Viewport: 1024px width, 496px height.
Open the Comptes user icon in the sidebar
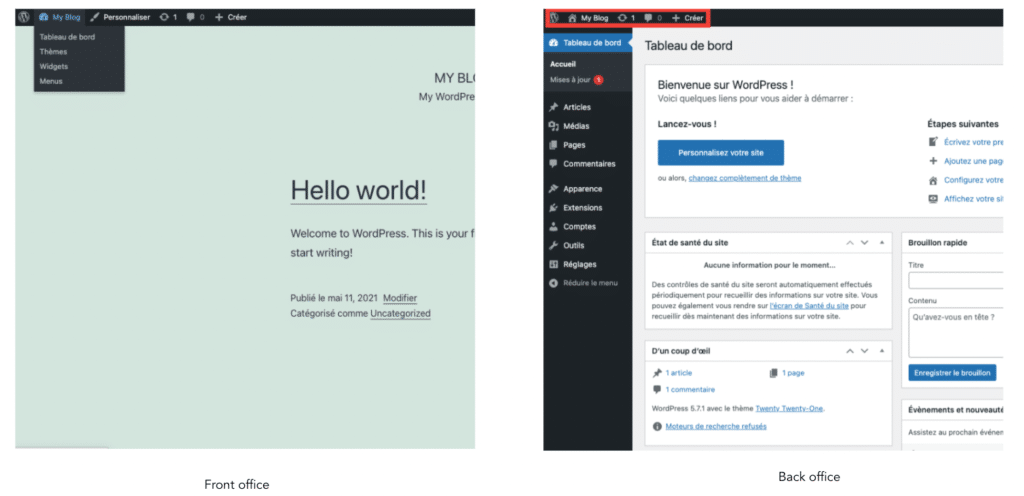click(554, 226)
